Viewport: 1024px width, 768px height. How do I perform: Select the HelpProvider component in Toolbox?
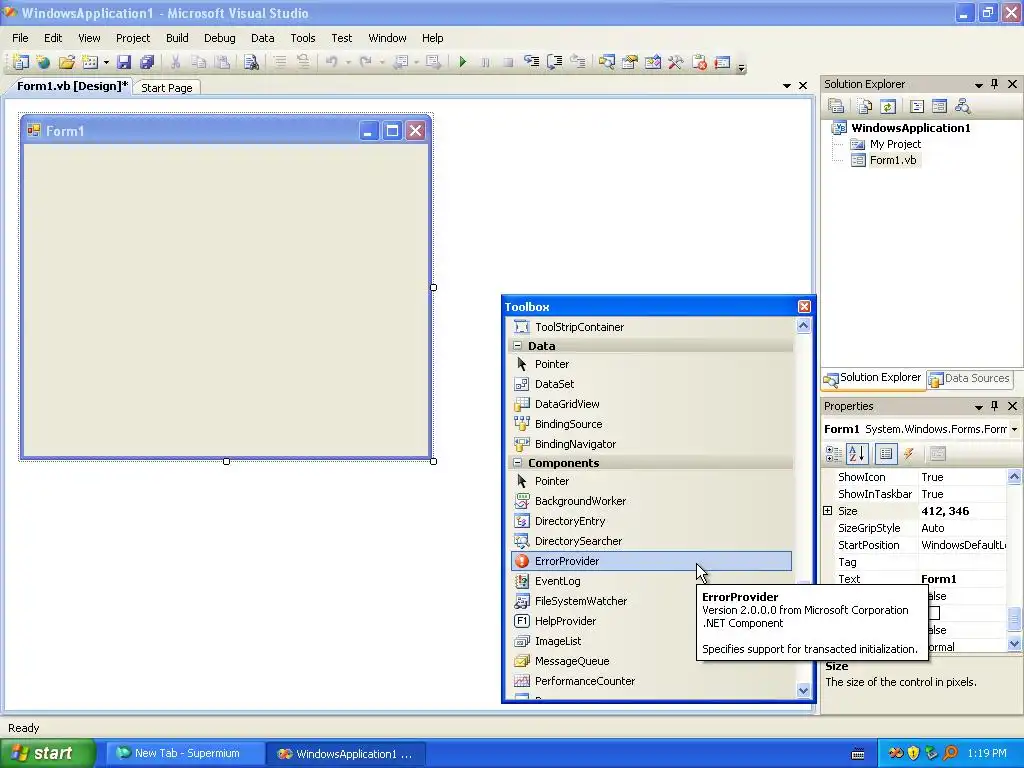point(651,621)
